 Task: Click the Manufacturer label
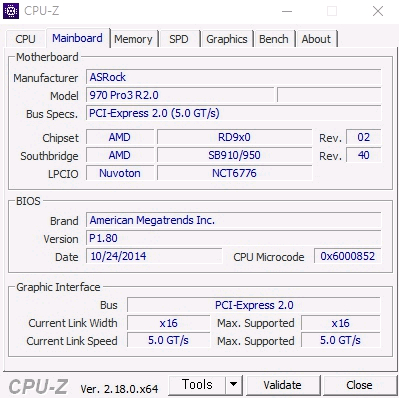coord(46,78)
